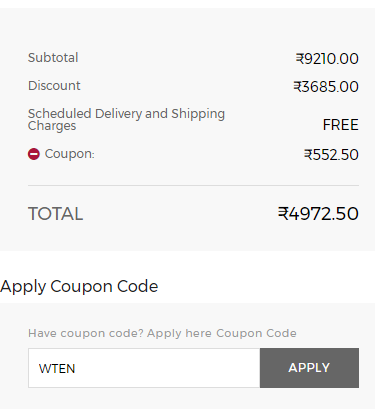Click the ₹9210.00 subtotal amount
Screen dimensions: 375x409
327,59
